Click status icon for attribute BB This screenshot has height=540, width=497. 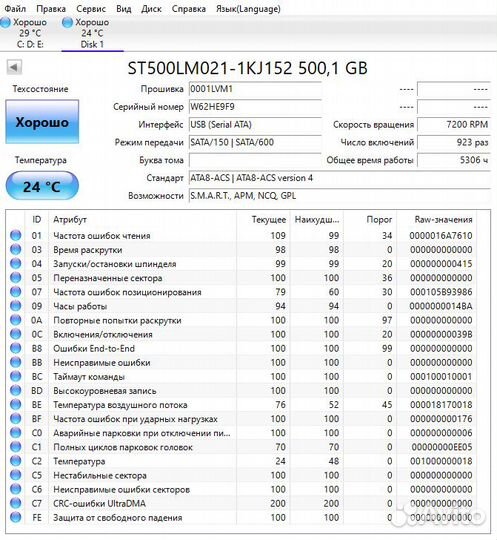(x=15, y=363)
